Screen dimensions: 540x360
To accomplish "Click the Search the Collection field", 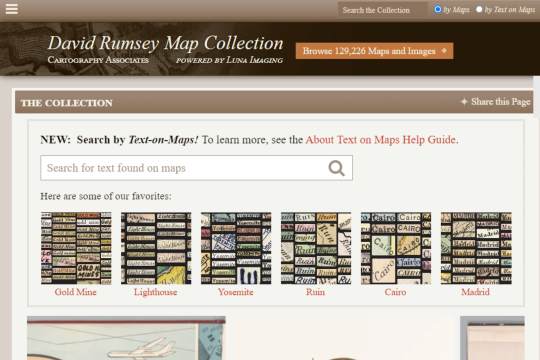I will tap(382, 10).
